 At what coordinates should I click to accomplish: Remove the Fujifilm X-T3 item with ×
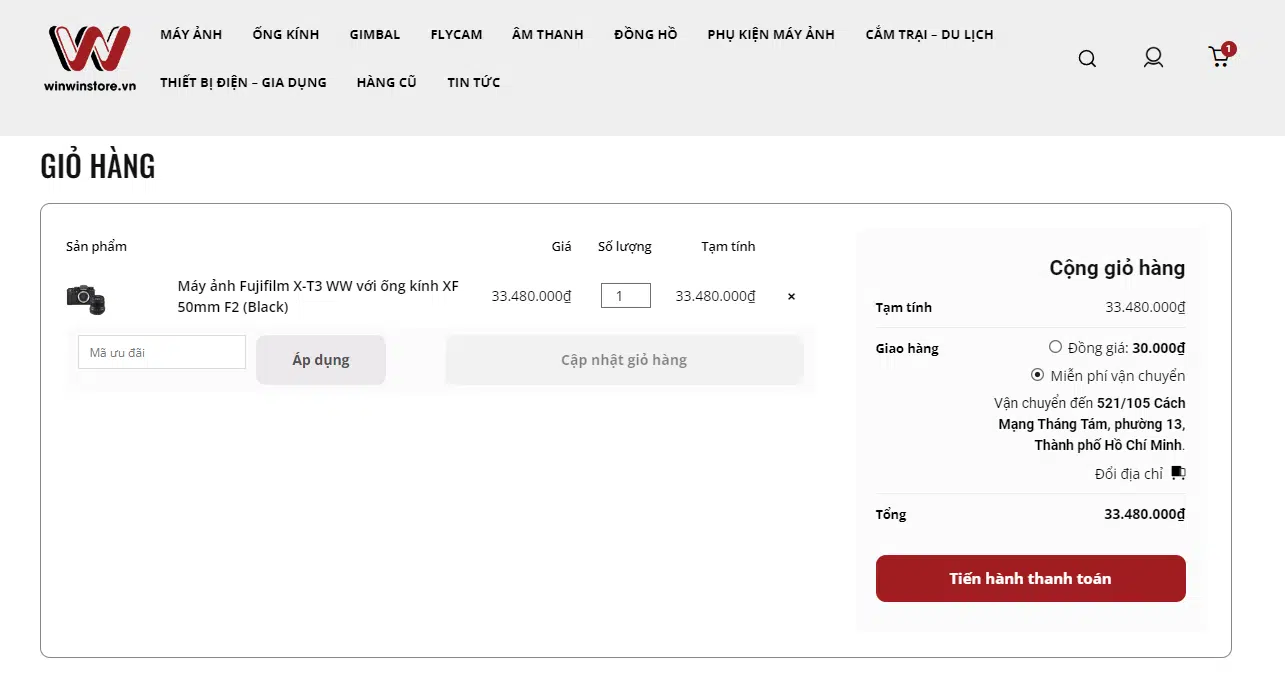coord(791,296)
